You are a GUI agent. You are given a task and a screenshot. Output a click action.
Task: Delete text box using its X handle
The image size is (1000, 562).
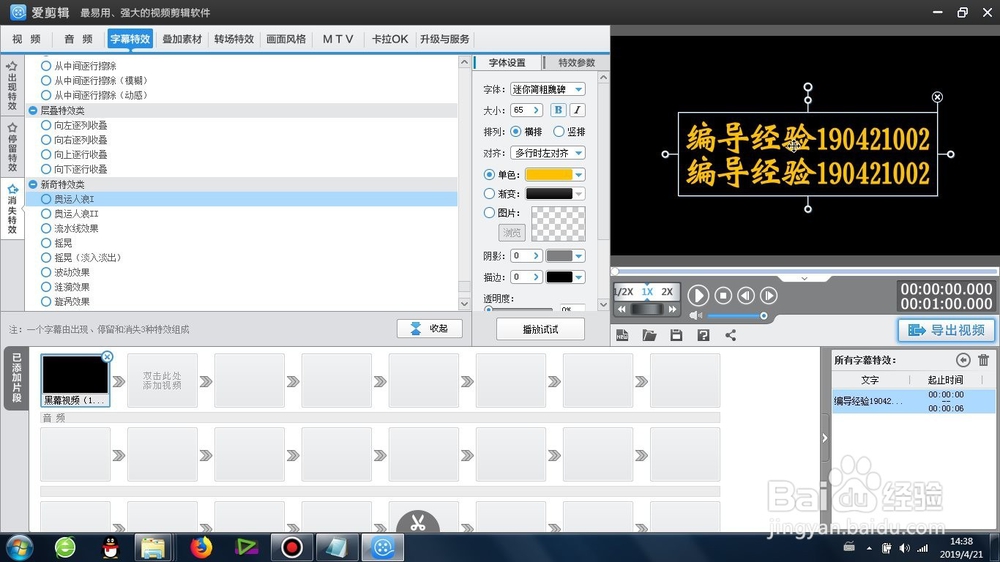(x=937, y=97)
